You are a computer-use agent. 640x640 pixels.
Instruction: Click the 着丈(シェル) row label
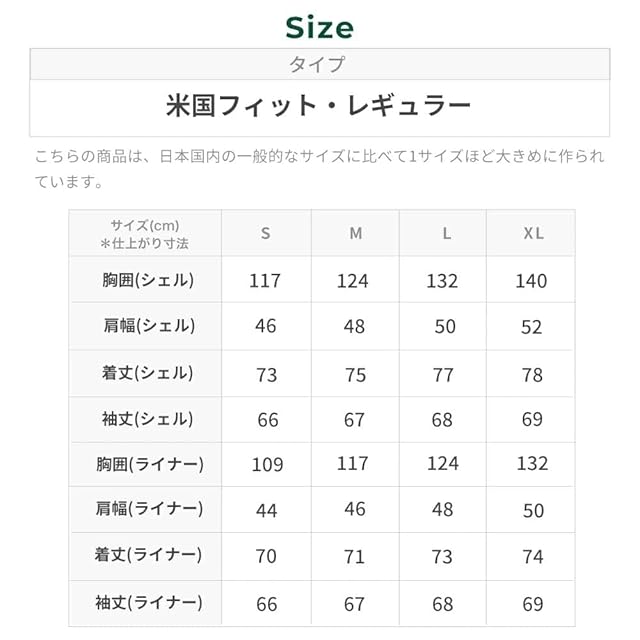pyautogui.click(x=145, y=373)
